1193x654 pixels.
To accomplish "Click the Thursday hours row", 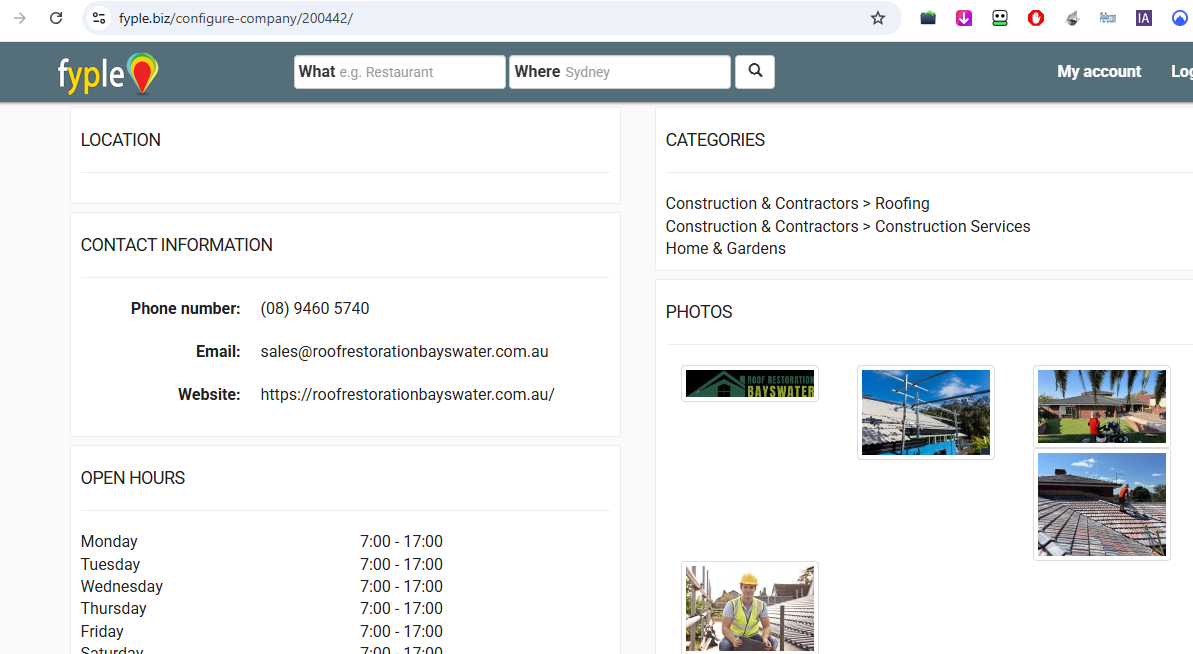I will (262, 608).
